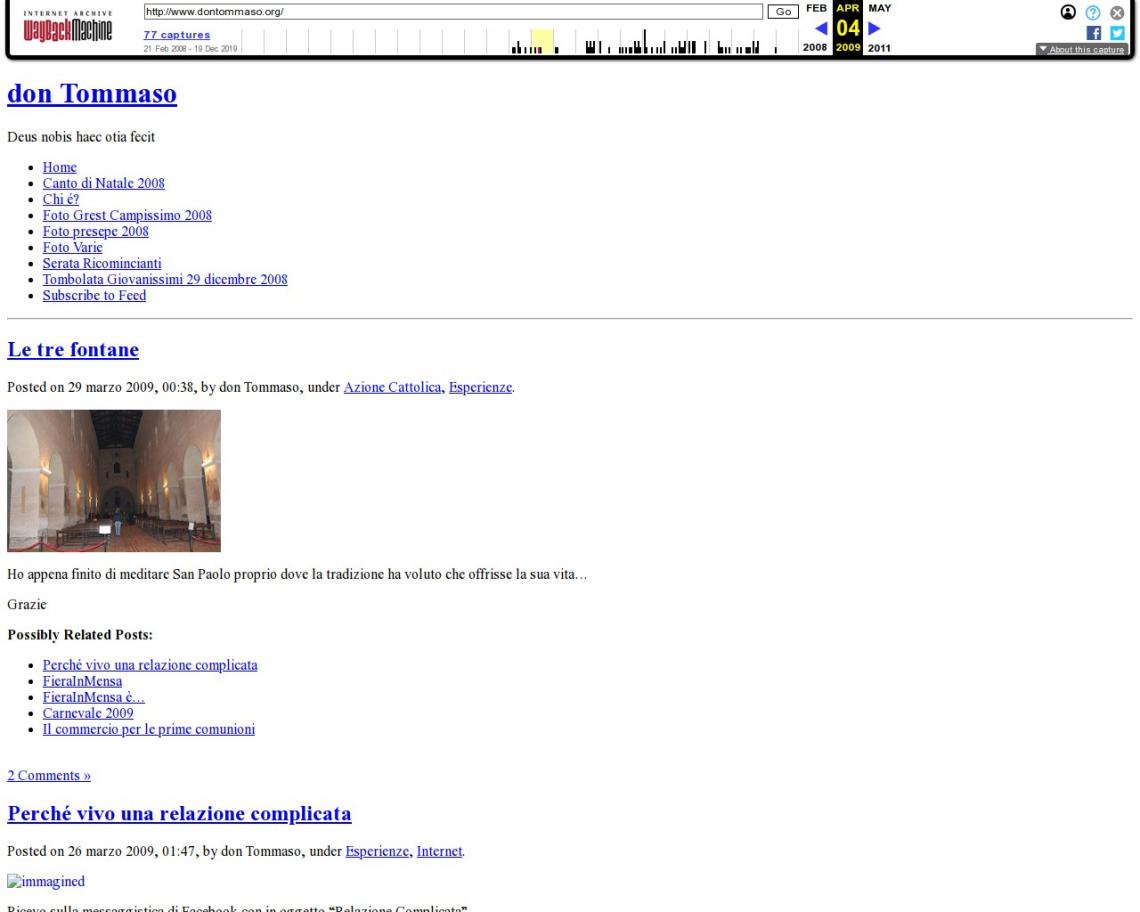Viewport: 1140px width, 912px height.
Task: Click highlighted 2009 area in timeline
Action: 542,41
